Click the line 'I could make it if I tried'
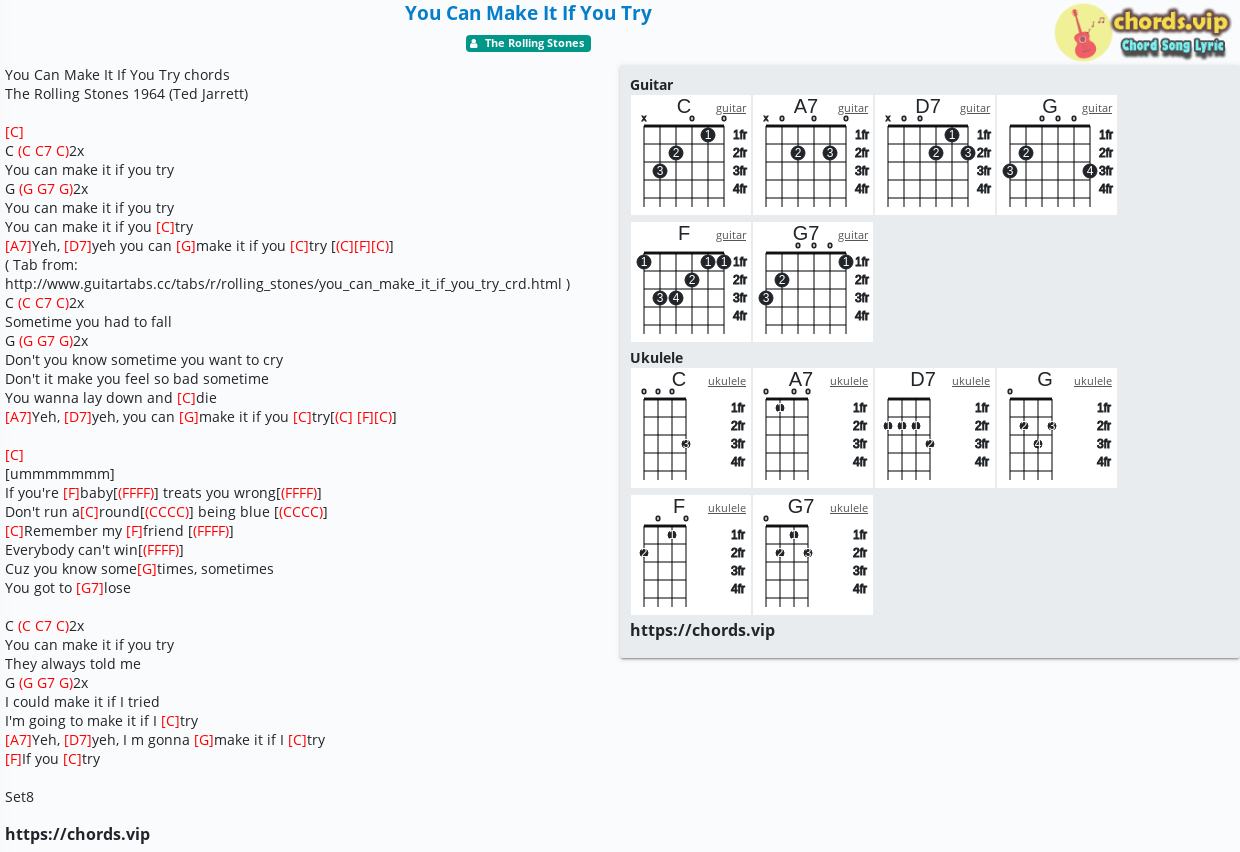 82,702
